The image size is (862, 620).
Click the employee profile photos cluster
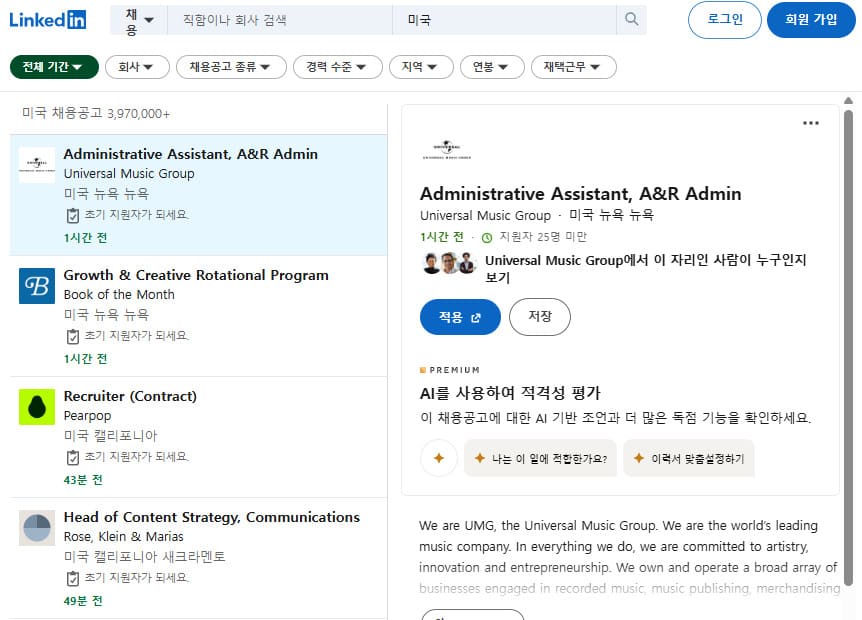[x=449, y=263]
